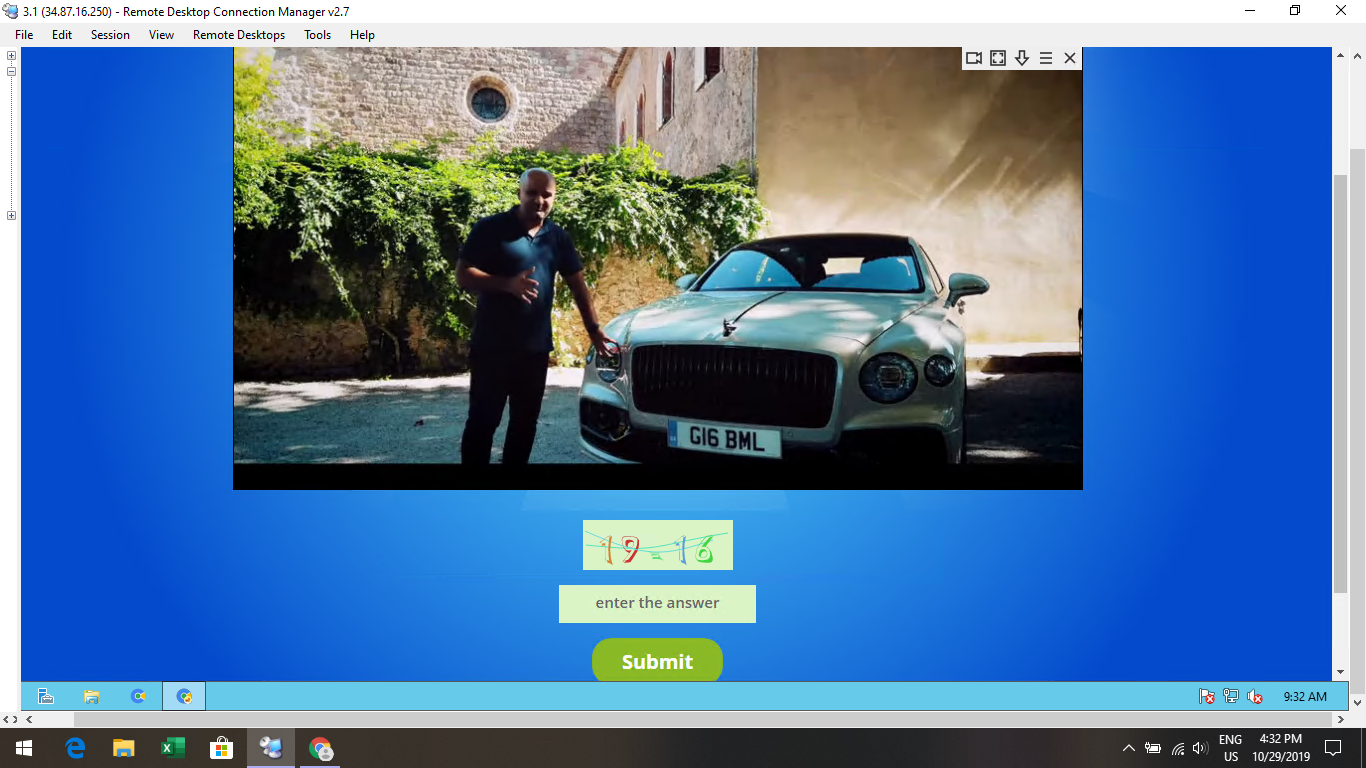This screenshot has width=1366, height=768.
Task: Close the video overlay with the X icon
Action: (x=1070, y=58)
